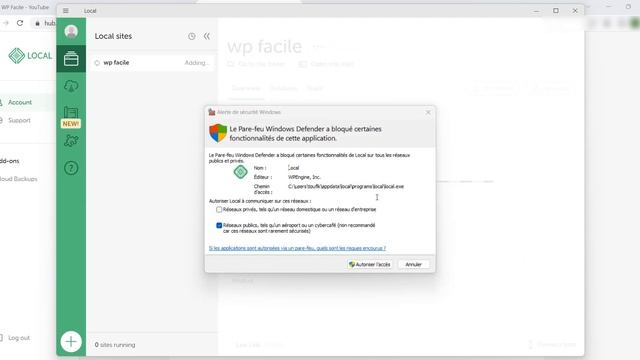This screenshot has width=640, height=360.
Task: Reload the browser page
Action: (x=20, y=23)
